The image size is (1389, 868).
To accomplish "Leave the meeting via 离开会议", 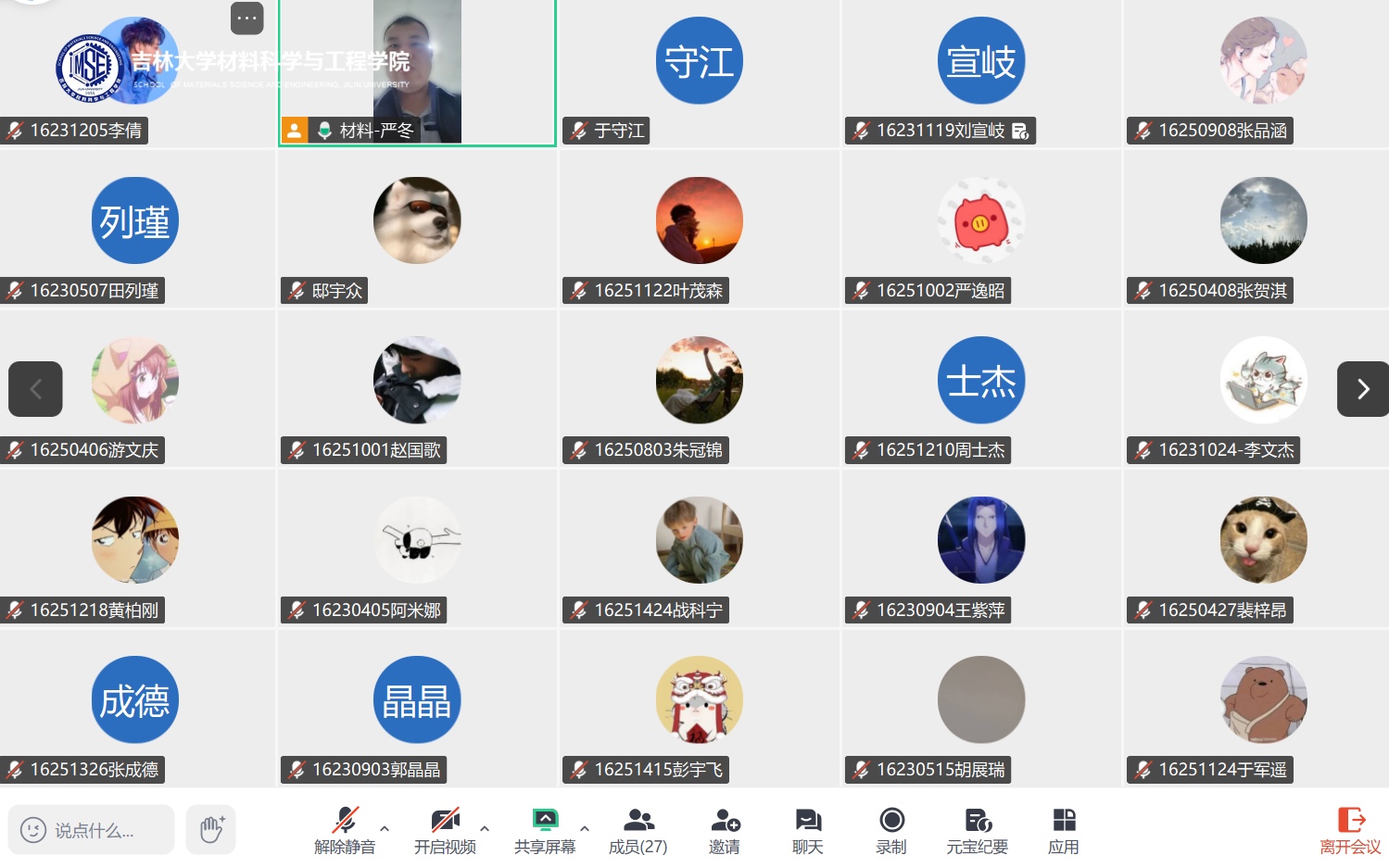I will click(x=1350, y=830).
